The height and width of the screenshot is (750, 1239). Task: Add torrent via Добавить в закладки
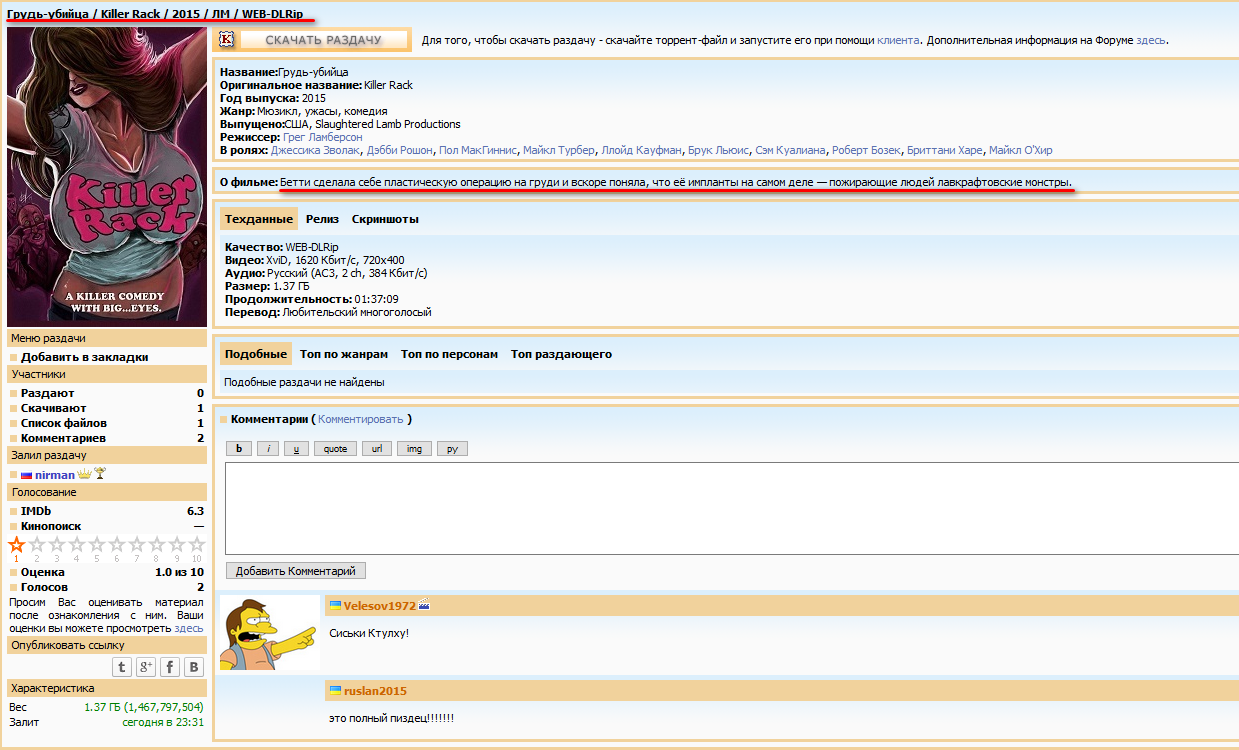pos(85,357)
